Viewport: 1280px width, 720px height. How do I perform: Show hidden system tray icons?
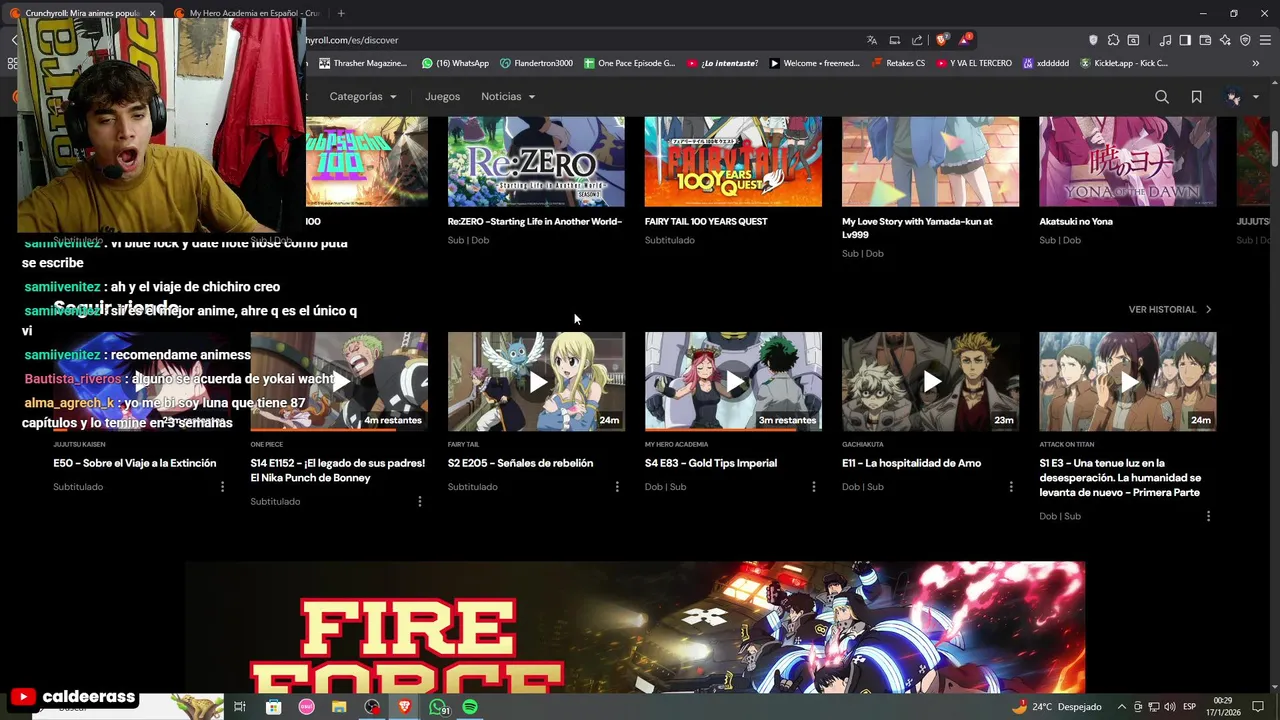click(1121, 707)
